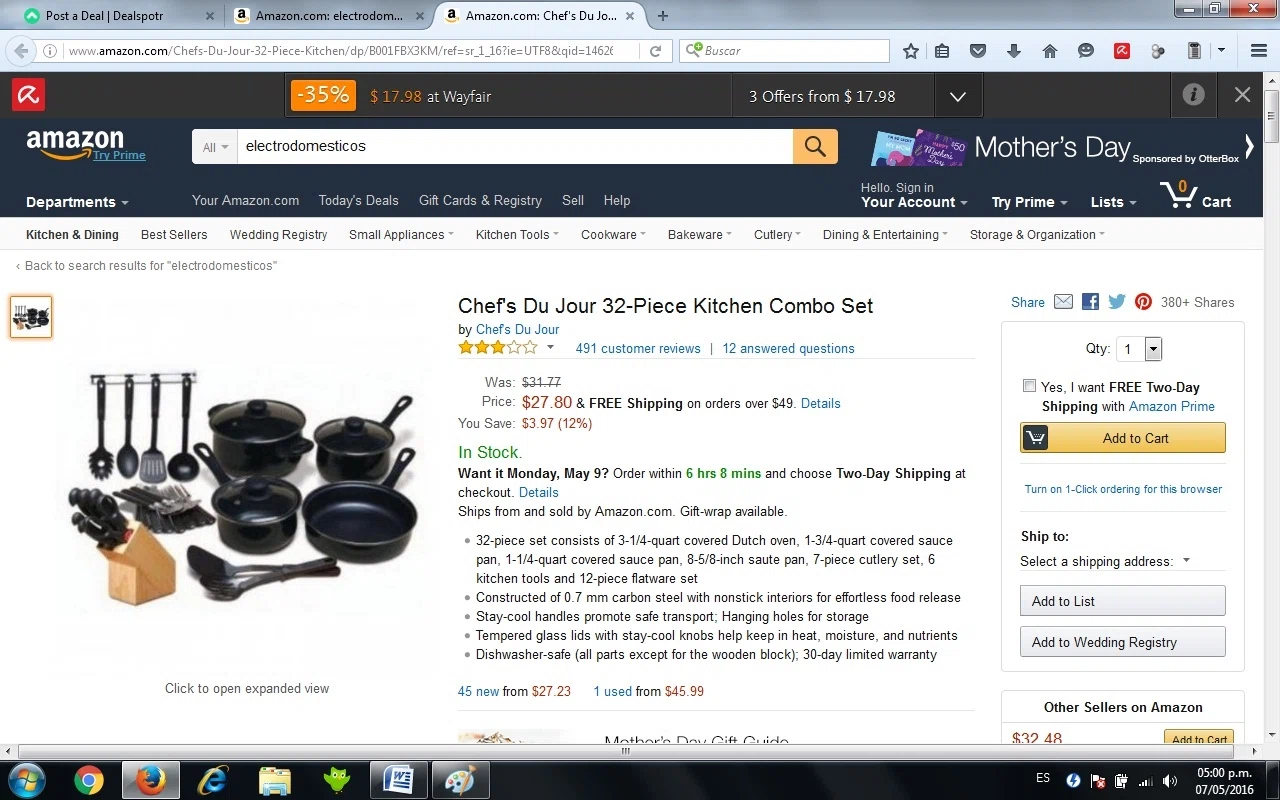Share product on Facebook icon
1280x800 pixels.
click(x=1090, y=302)
